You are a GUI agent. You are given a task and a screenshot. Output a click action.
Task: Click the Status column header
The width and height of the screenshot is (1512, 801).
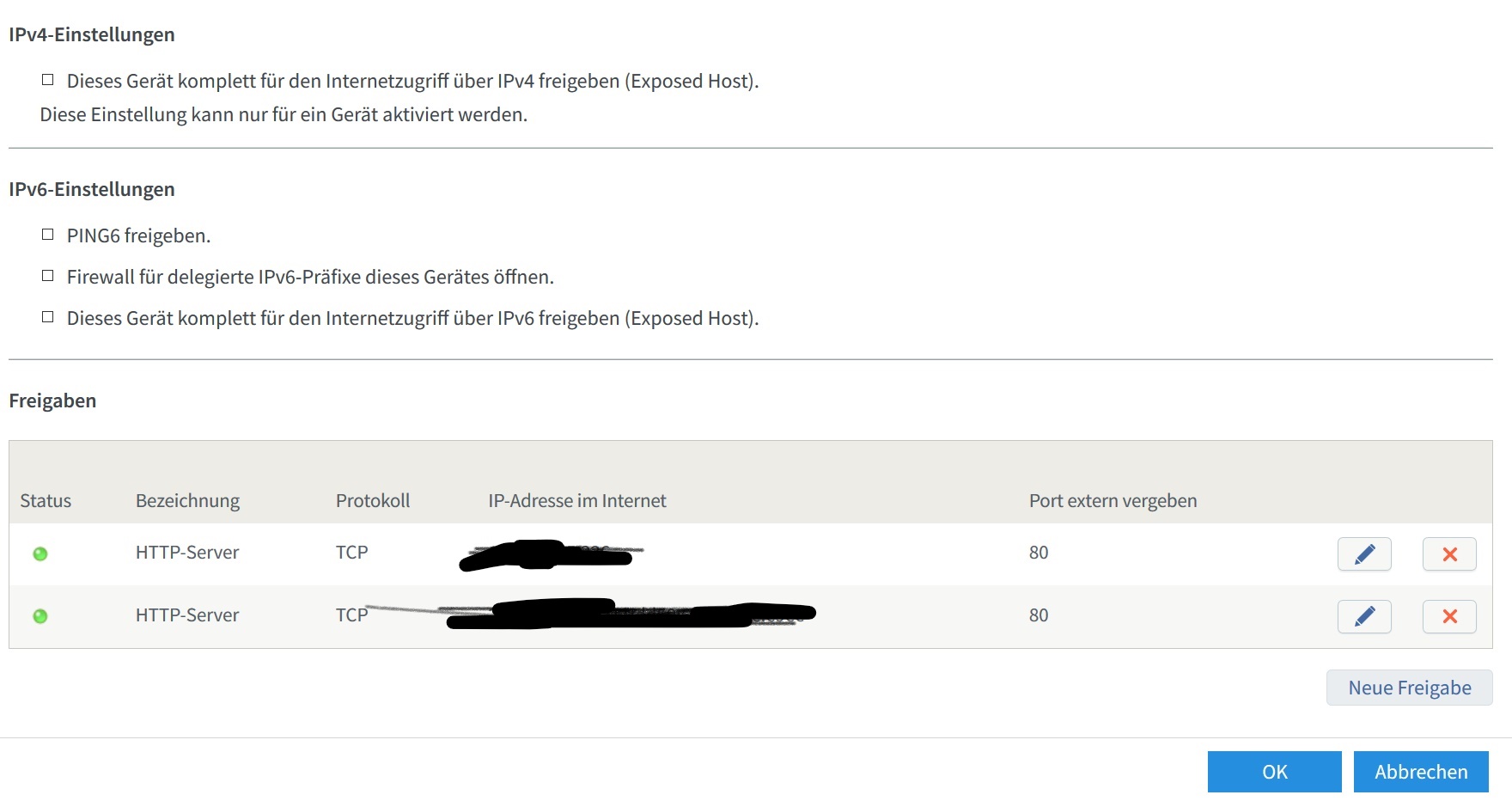click(x=46, y=501)
